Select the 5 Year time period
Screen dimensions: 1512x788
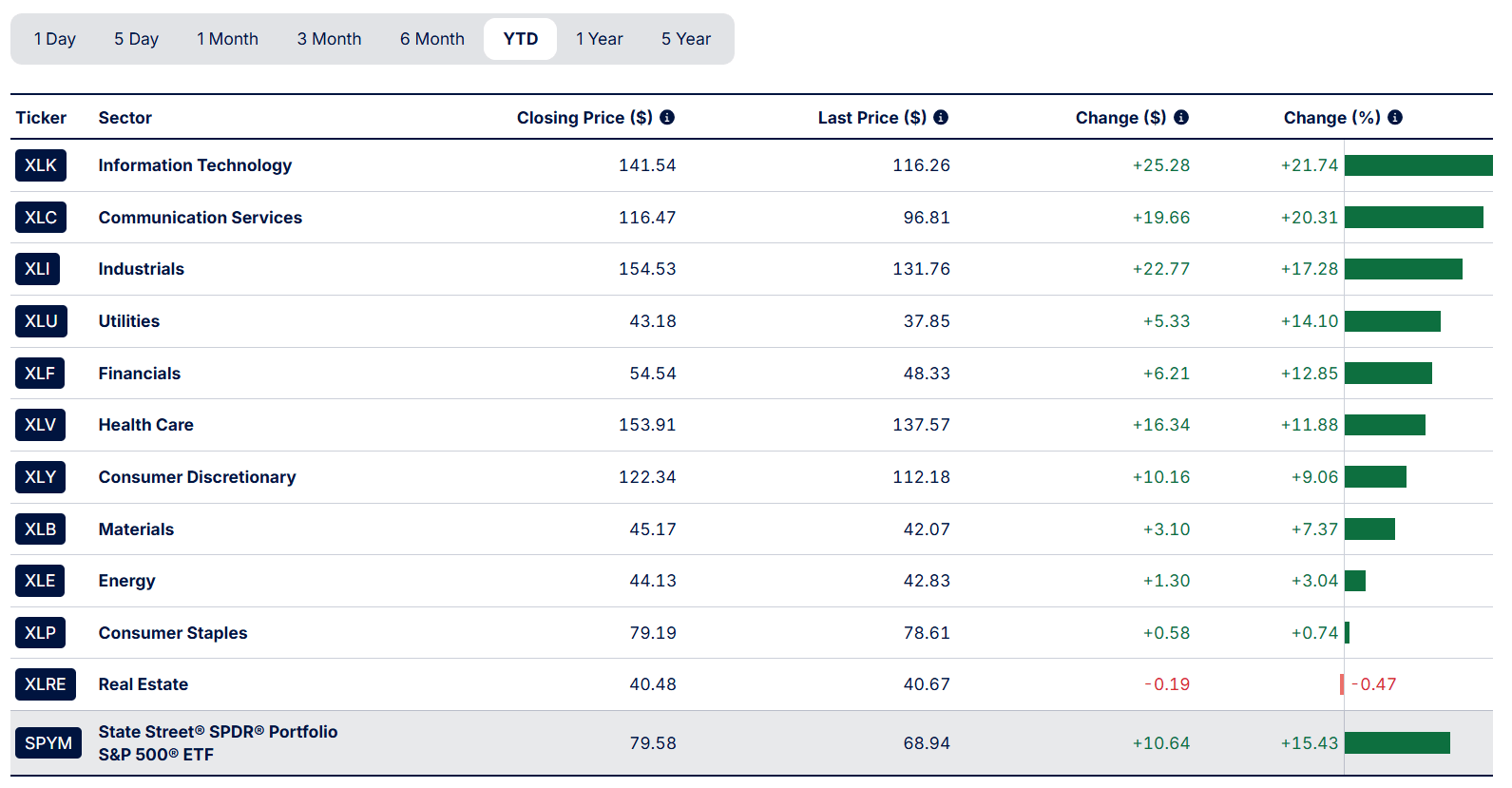(x=685, y=39)
